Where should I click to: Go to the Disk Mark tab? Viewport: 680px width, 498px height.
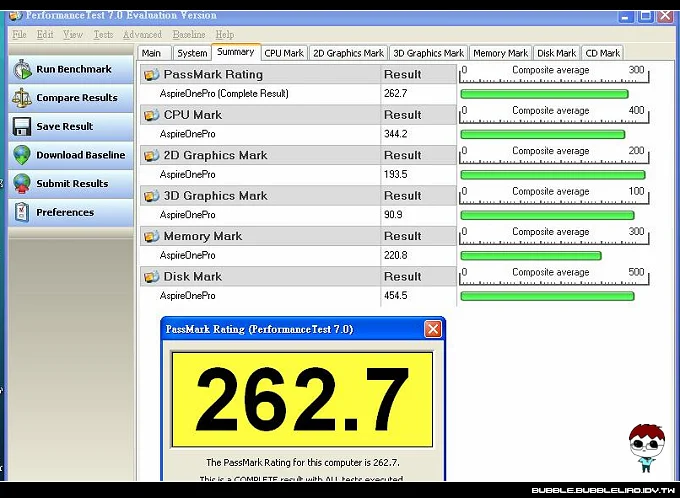[x=556, y=53]
